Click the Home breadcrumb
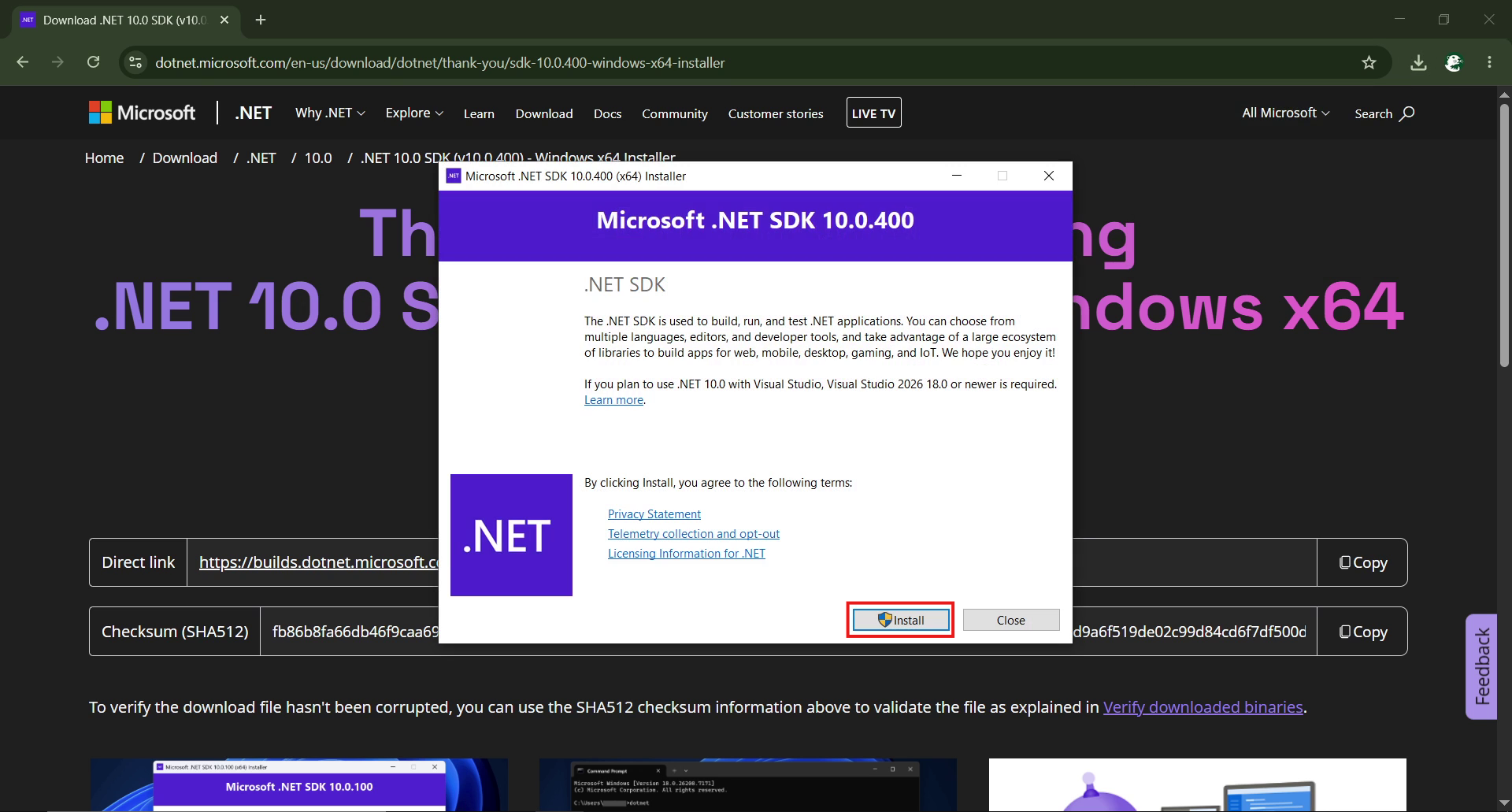 coord(105,158)
